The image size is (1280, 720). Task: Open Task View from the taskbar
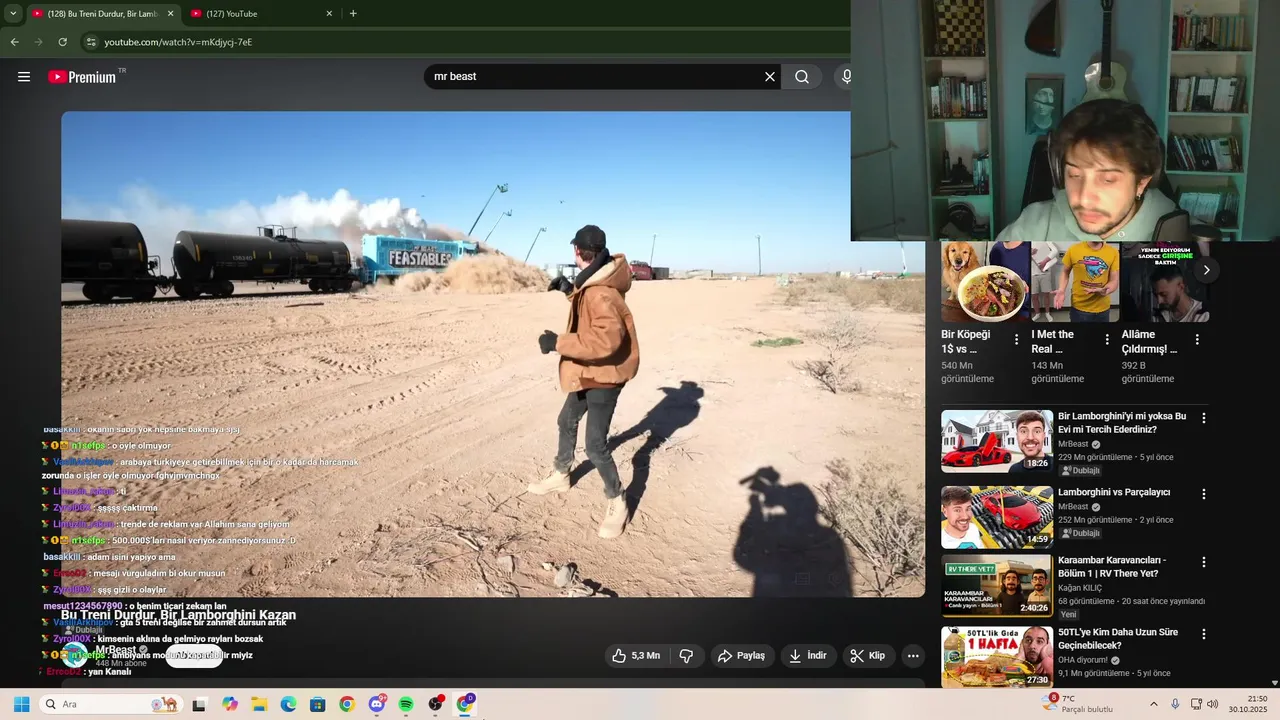point(199,704)
